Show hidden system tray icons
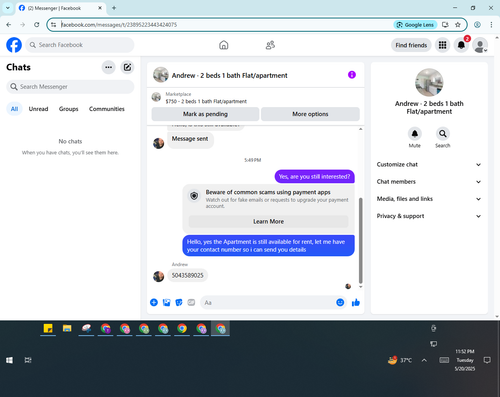Screen dimensions: 500x397 (424, 360)
